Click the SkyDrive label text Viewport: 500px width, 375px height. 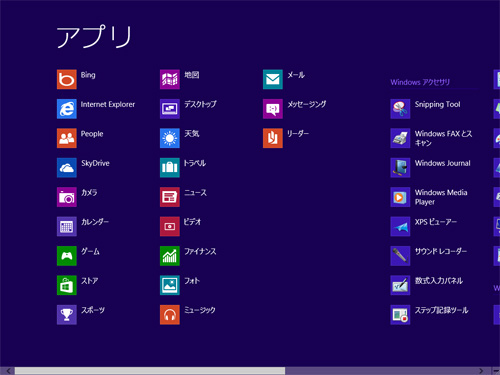(x=95, y=163)
